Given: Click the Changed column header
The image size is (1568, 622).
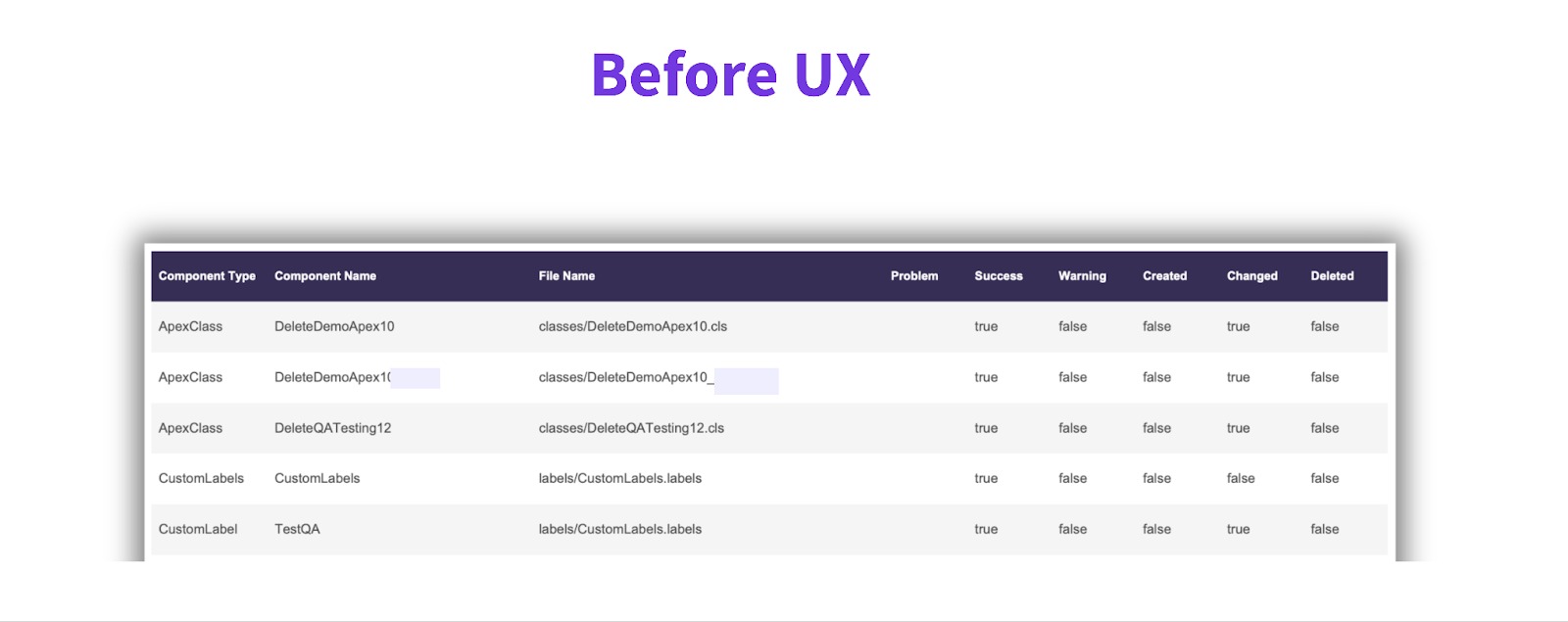Looking at the screenshot, I should point(1251,276).
